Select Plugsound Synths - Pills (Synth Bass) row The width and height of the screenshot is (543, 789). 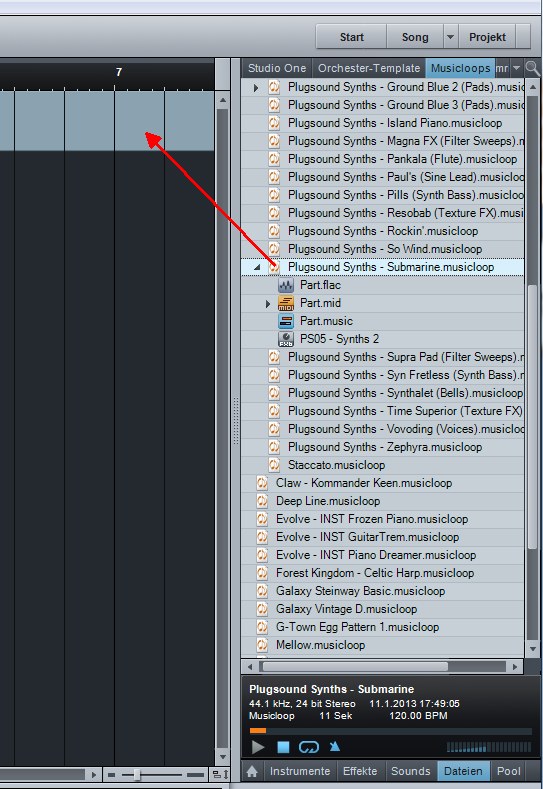(382, 195)
